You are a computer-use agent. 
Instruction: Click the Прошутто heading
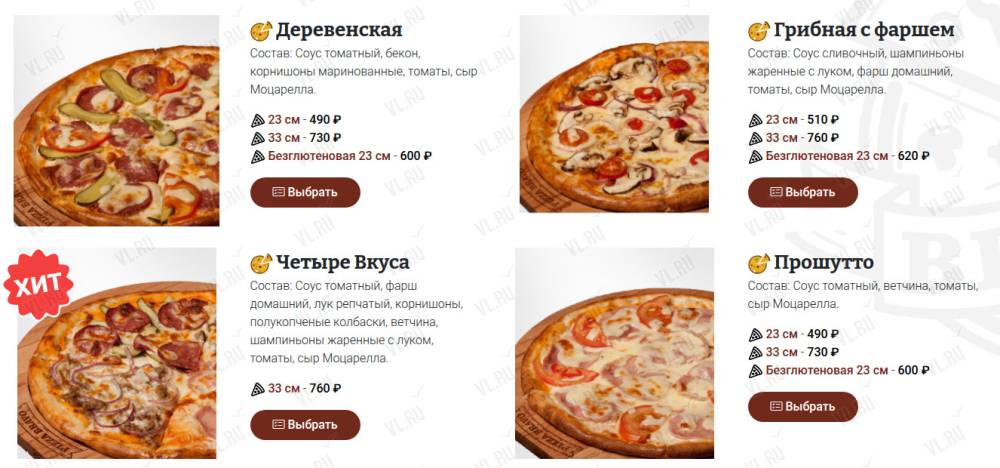tap(824, 263)
